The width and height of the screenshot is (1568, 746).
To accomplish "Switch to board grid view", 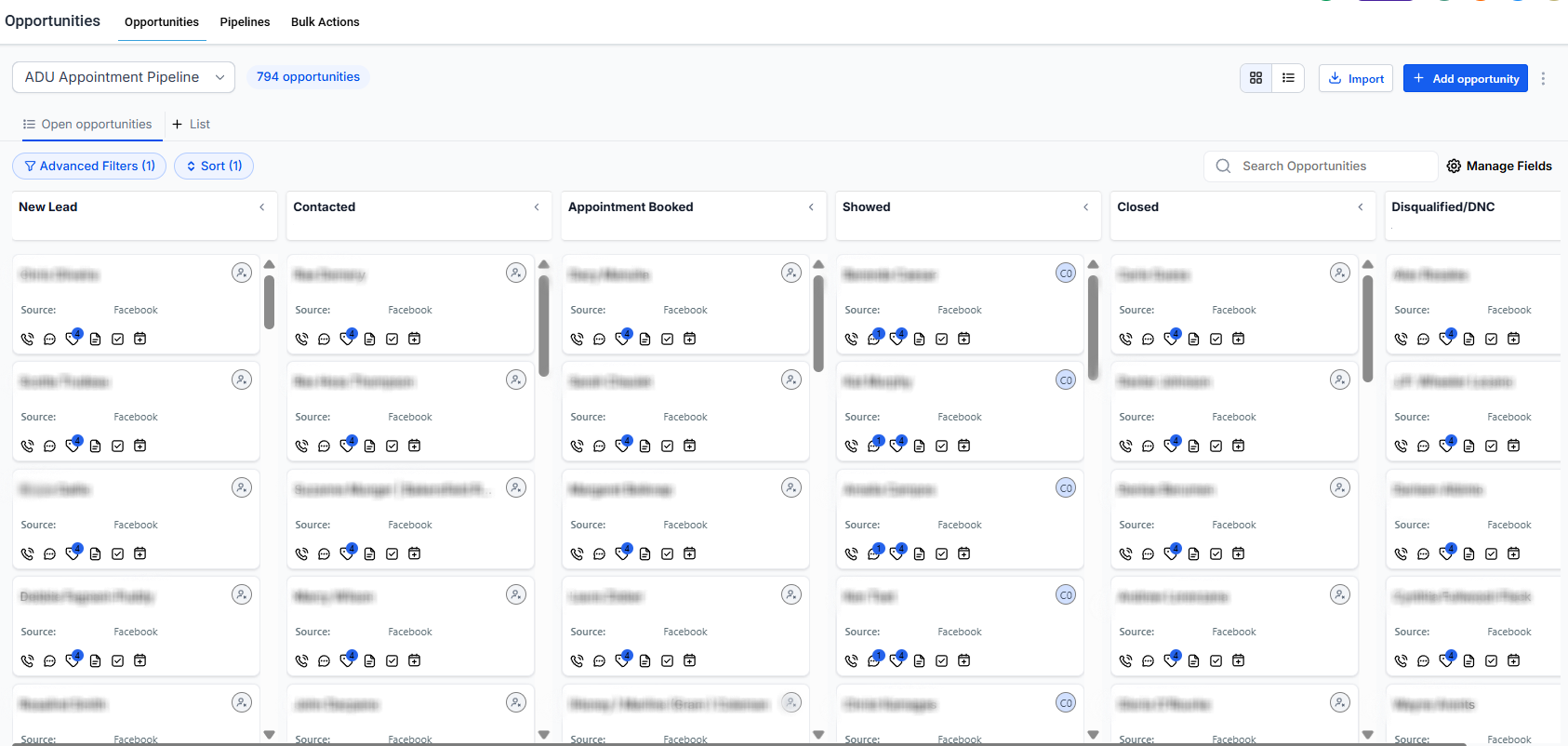I will [x=1256, y=78].
